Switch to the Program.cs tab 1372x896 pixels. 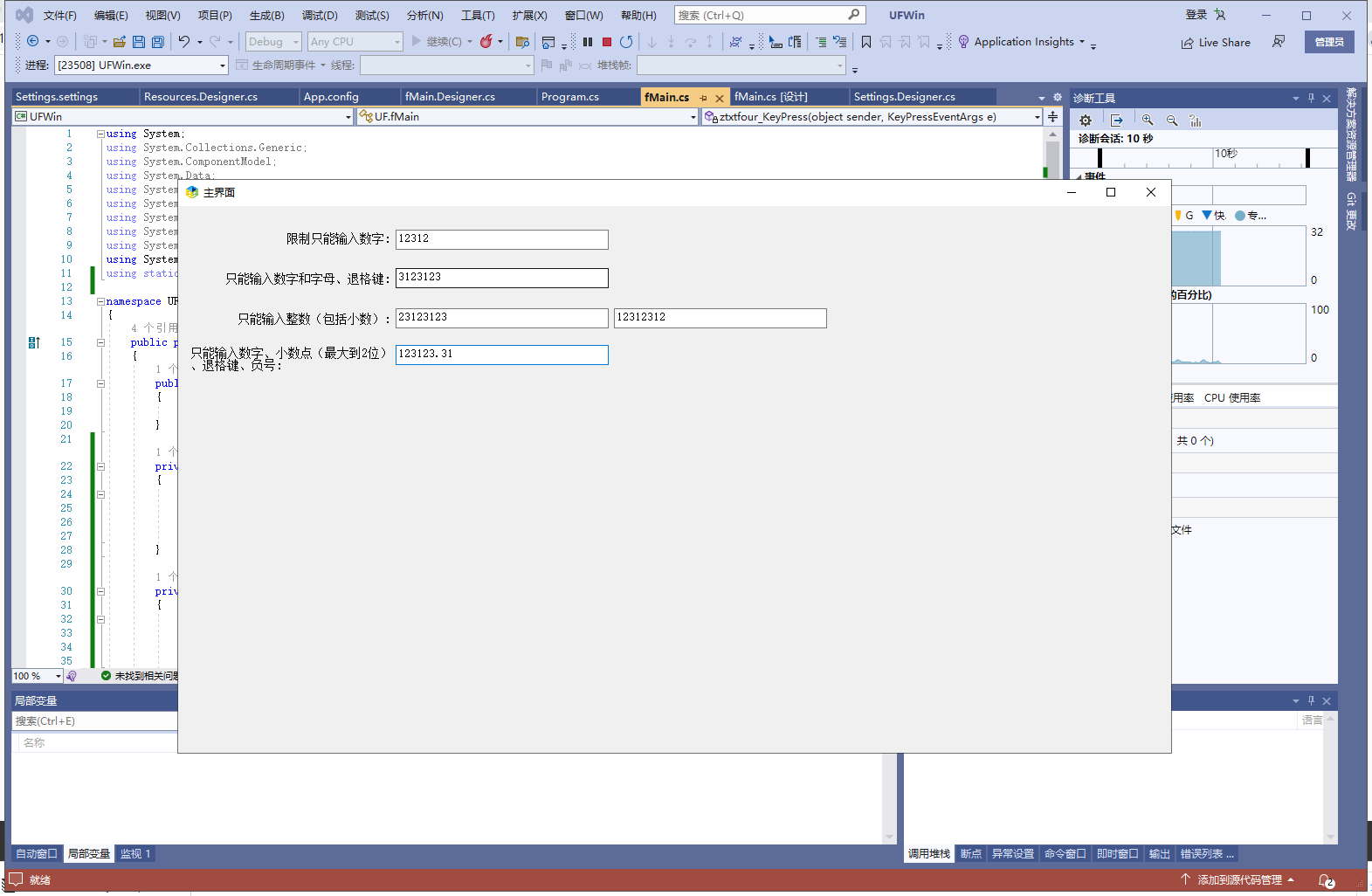click(x=570, y=97)
